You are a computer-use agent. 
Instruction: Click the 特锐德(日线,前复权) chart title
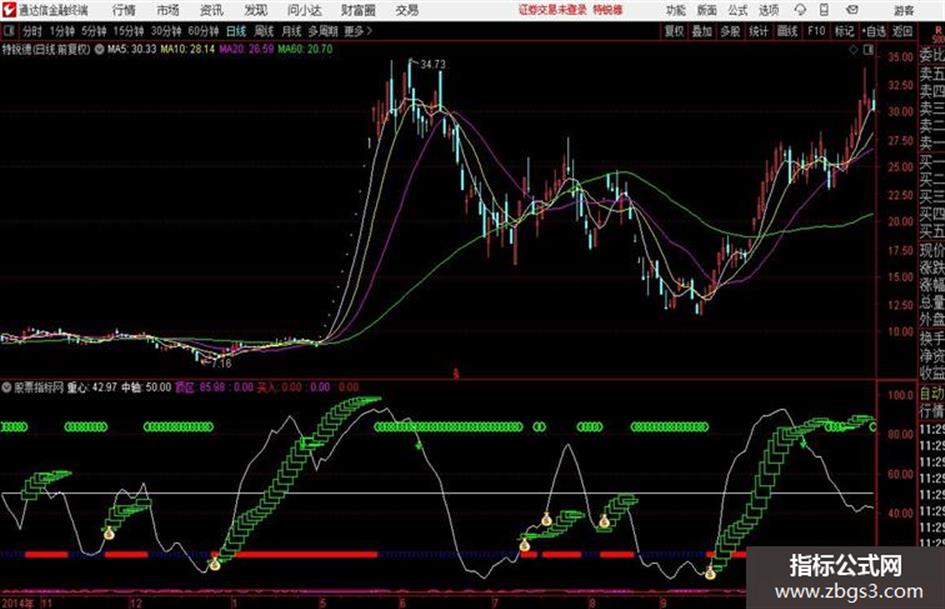pos(46,49)
